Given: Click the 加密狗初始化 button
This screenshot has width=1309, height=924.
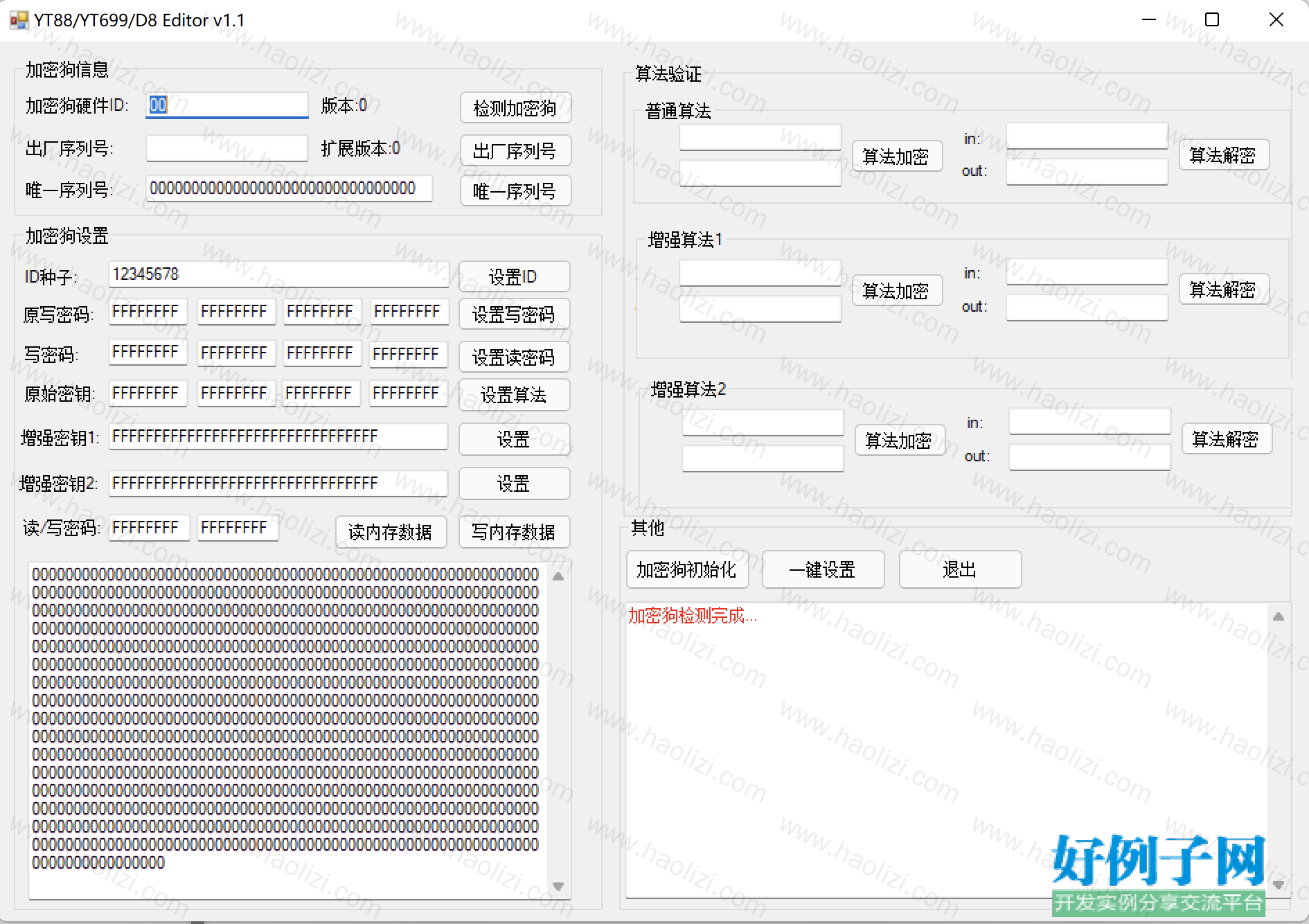Looking at the screenshot, I should click(x=687, y=569).
